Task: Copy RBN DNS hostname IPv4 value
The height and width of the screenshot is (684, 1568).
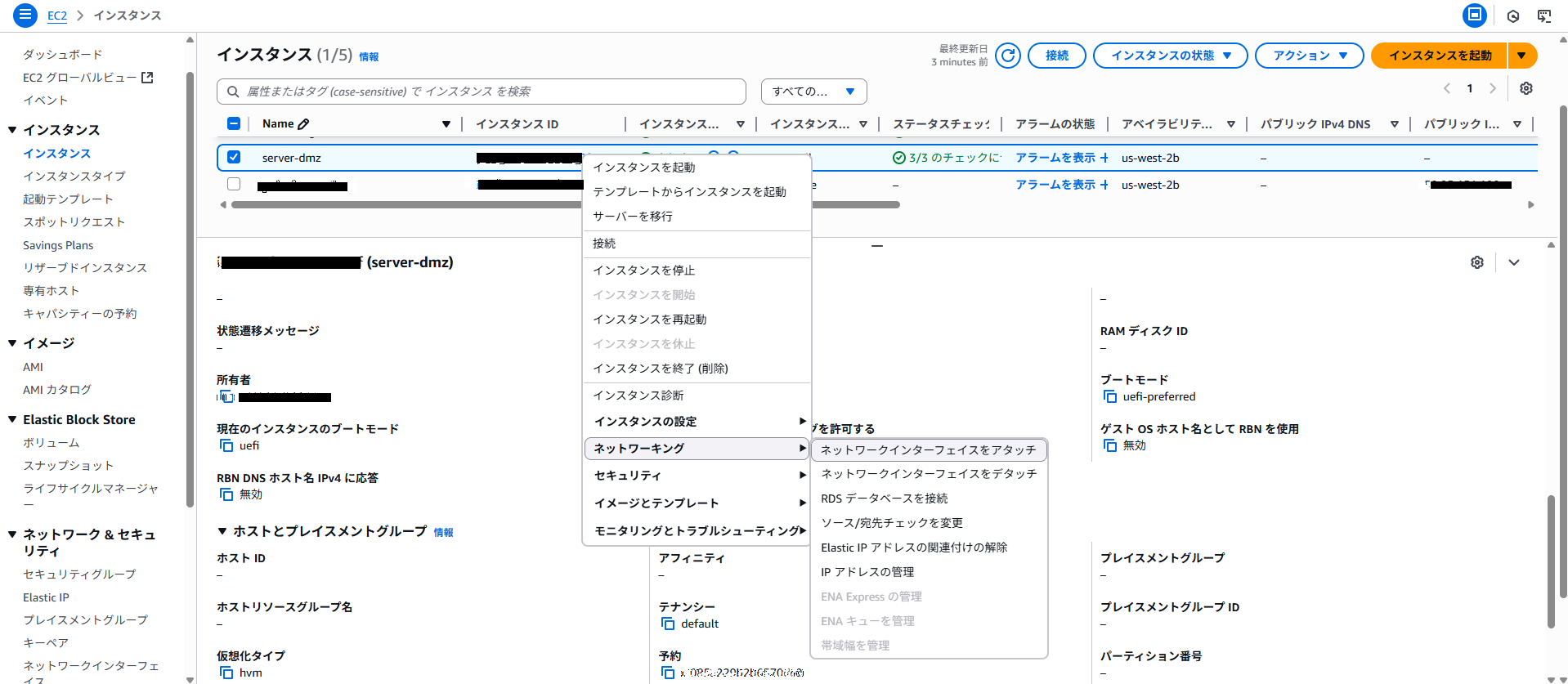Action: [x=226, y=494]
